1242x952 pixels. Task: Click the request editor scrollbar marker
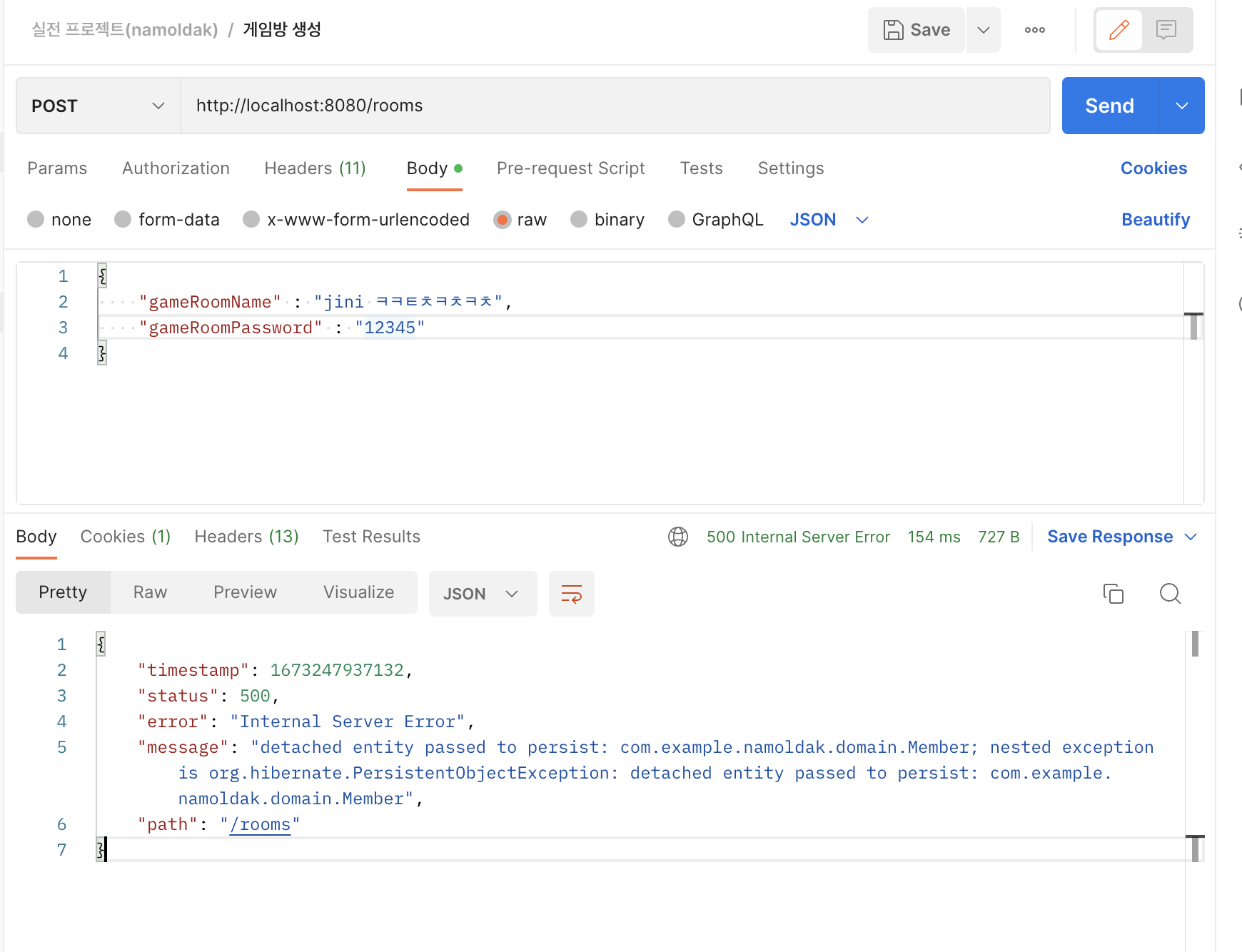point(1193,326)
